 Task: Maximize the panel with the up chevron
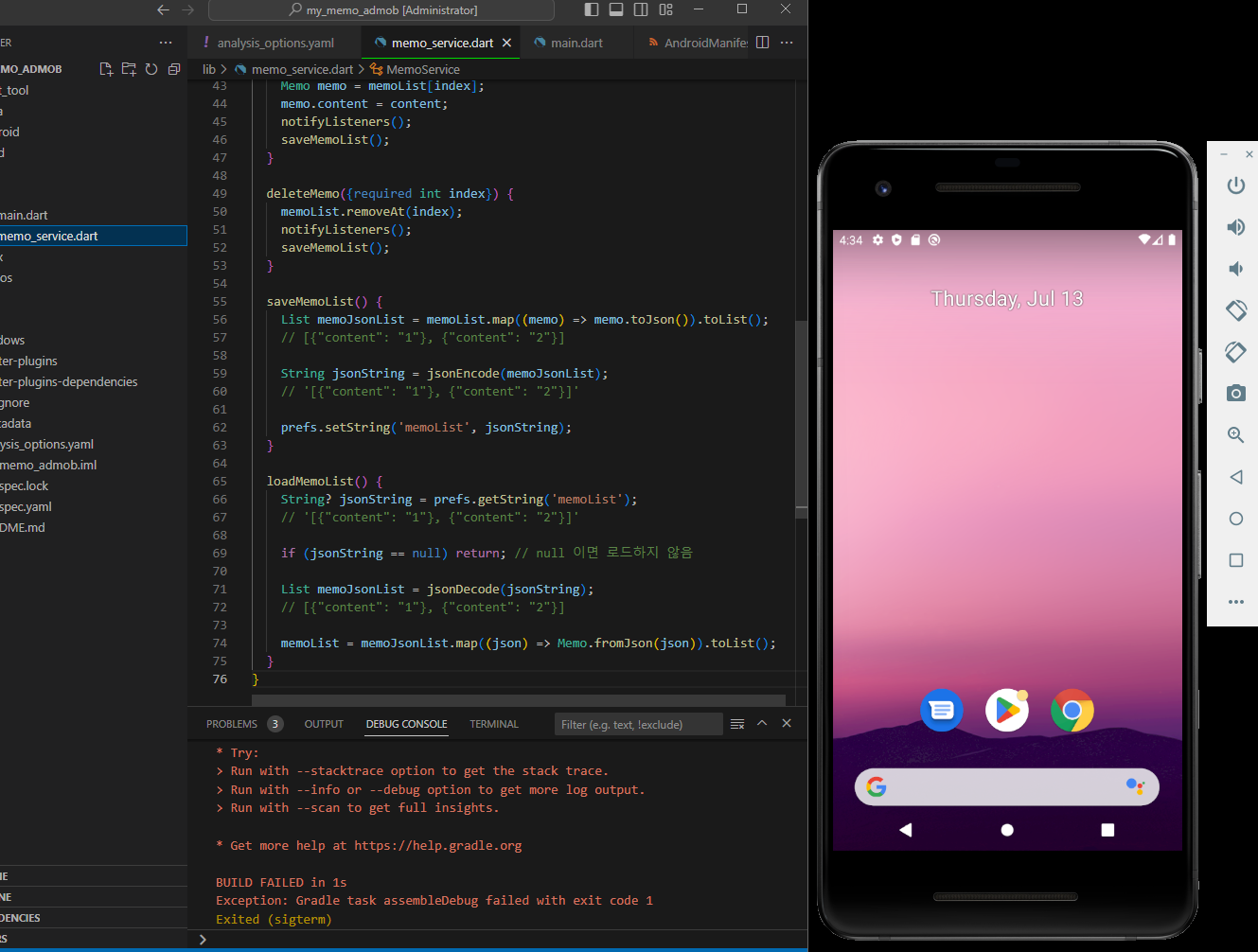pos(762,723)
